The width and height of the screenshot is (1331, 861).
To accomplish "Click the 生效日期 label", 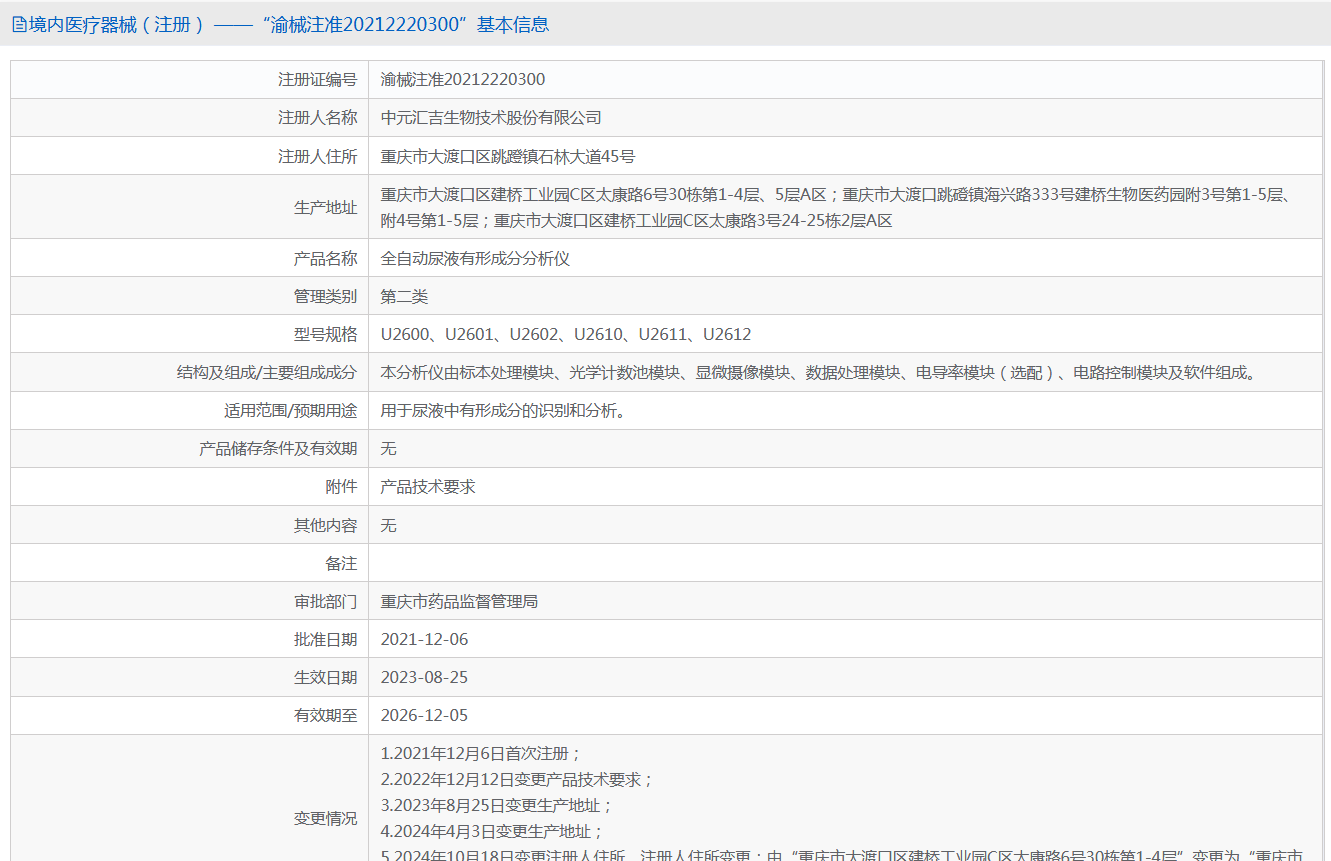I will [x=325, y=677].
